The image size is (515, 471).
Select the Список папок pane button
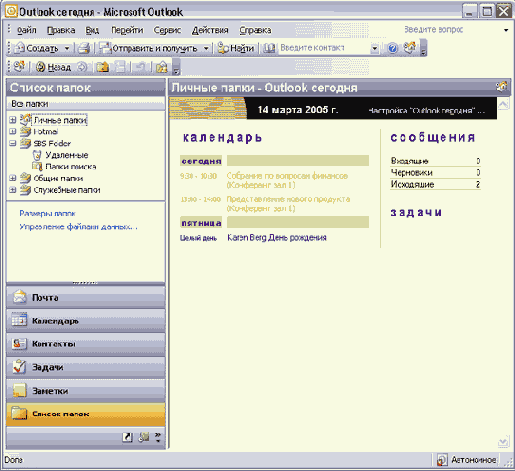pyautogui.click(x=86, y=414)
